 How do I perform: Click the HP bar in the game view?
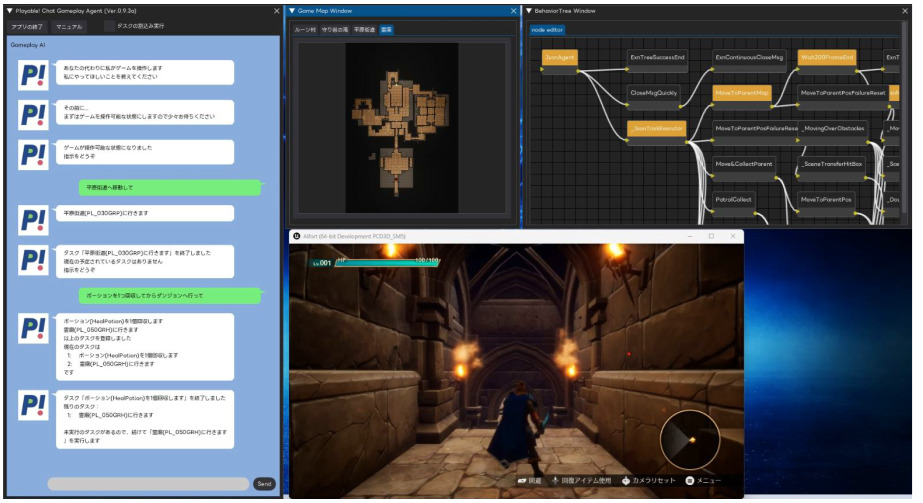[388, 262]
